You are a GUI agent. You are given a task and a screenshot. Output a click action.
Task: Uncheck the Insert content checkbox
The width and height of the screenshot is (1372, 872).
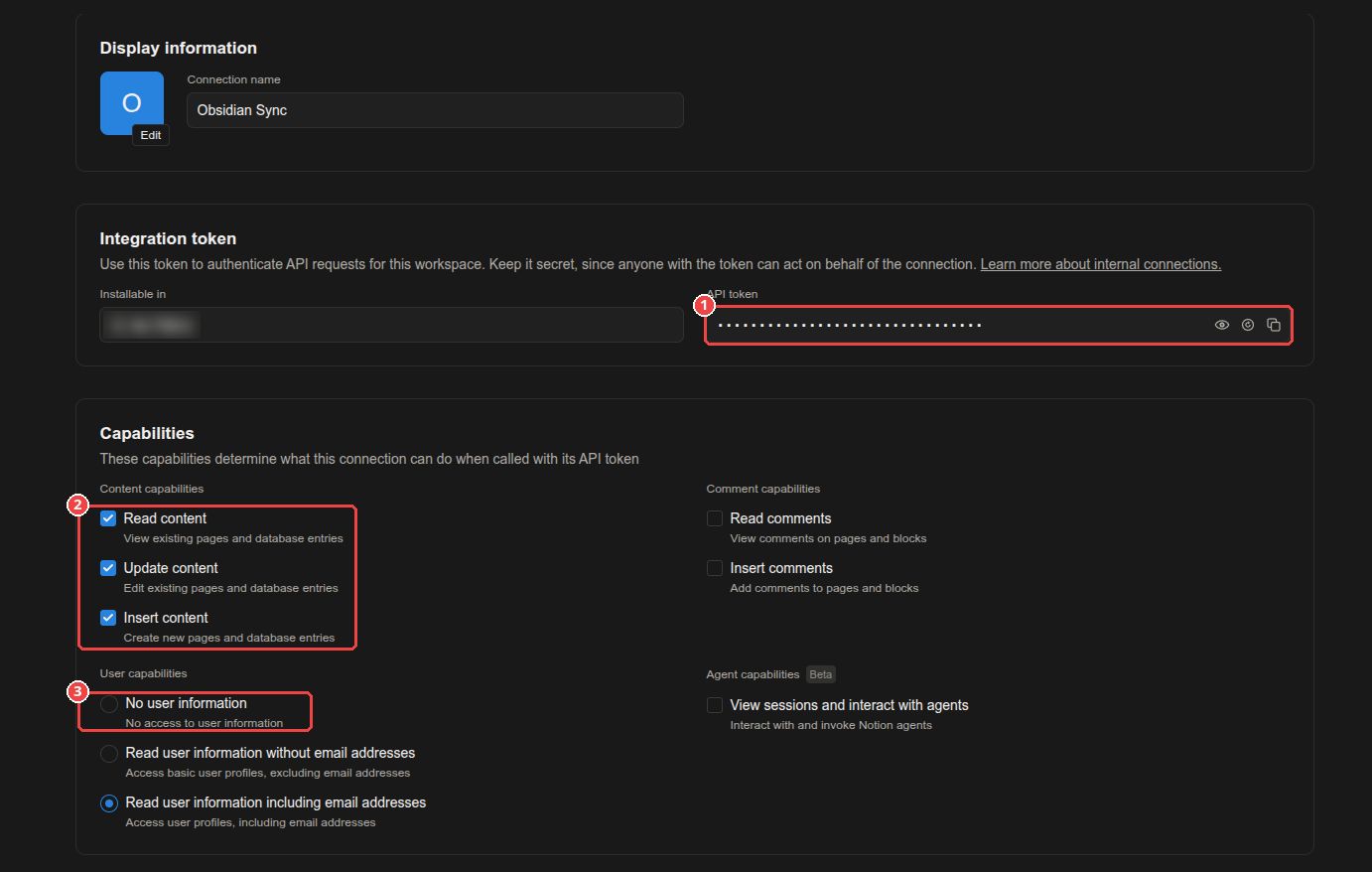pyautogui.click(x=108, y=618)
